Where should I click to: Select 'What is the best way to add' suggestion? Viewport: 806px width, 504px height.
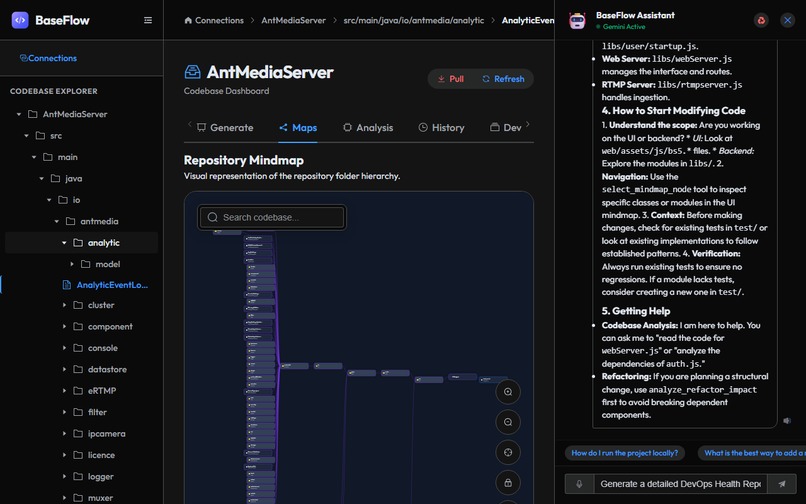click(752, 453)
